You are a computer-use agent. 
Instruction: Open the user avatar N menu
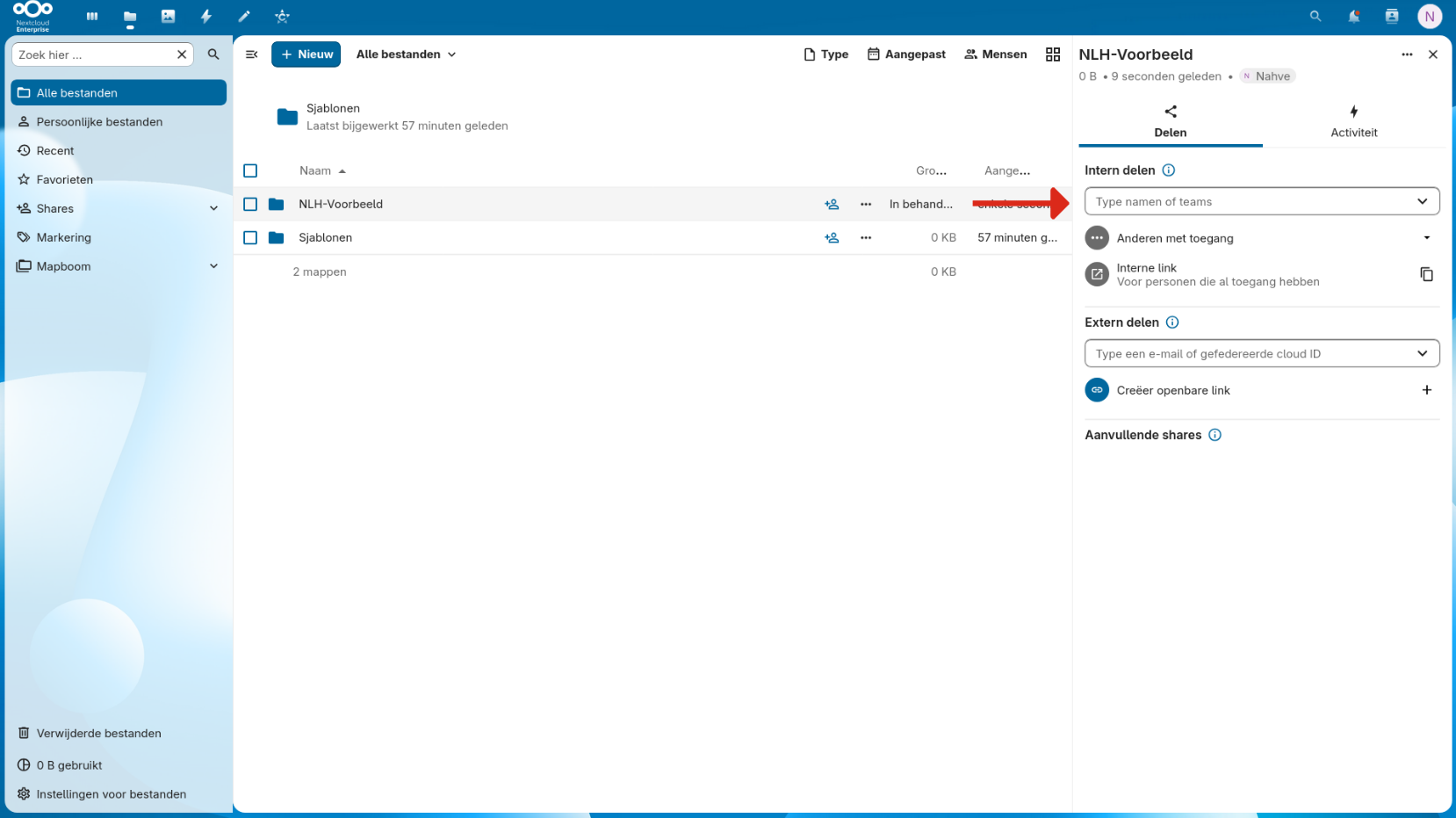(x=1430, y=16)
